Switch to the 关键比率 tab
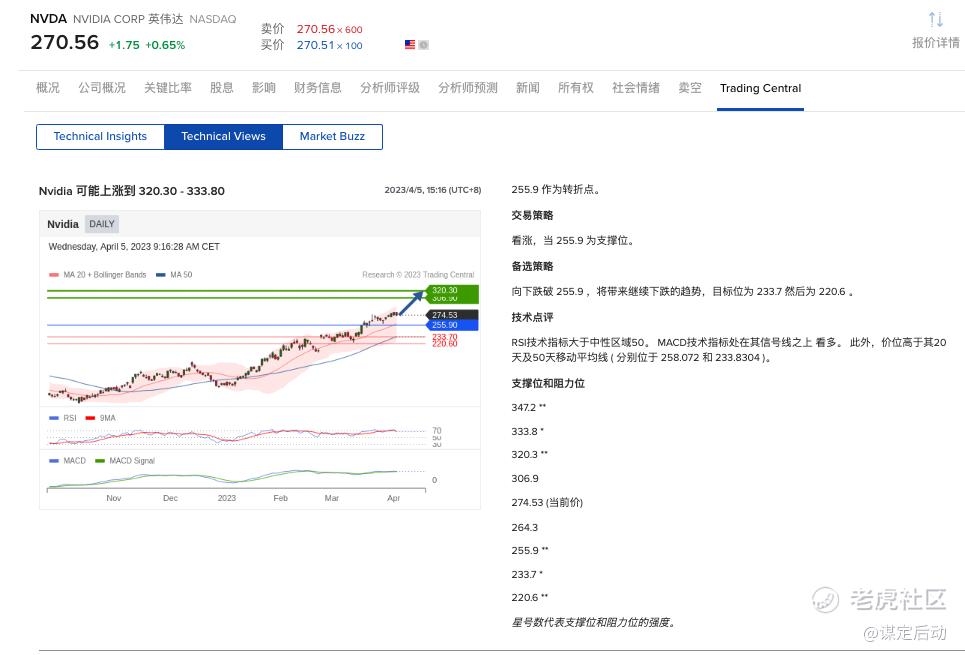Viewport: 965px width, 655px height. (168, 88)
